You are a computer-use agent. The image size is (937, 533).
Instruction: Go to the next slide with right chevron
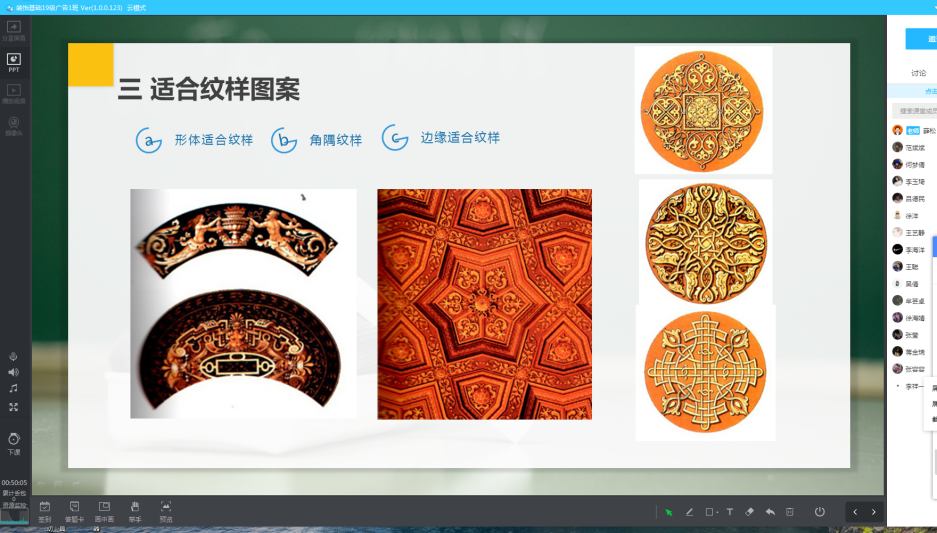point(874,512)
